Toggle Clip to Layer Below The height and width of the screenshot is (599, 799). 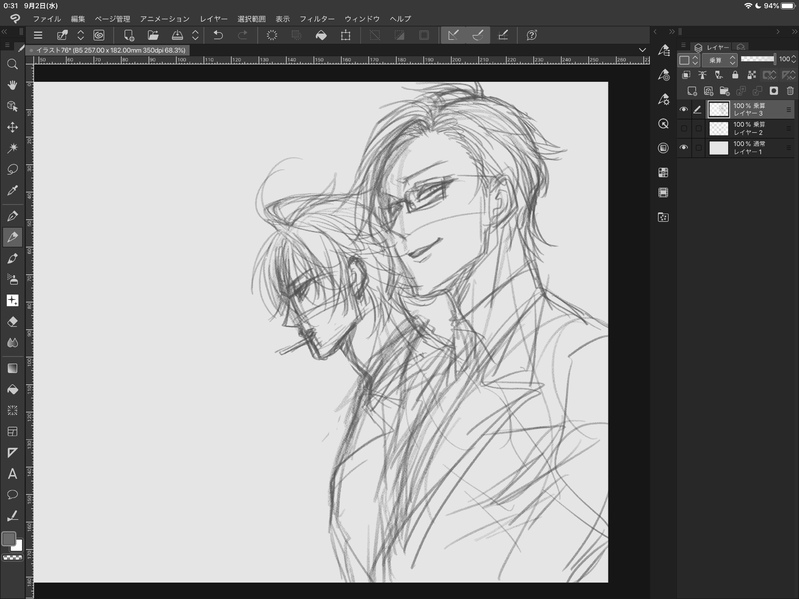pos(686,75)
